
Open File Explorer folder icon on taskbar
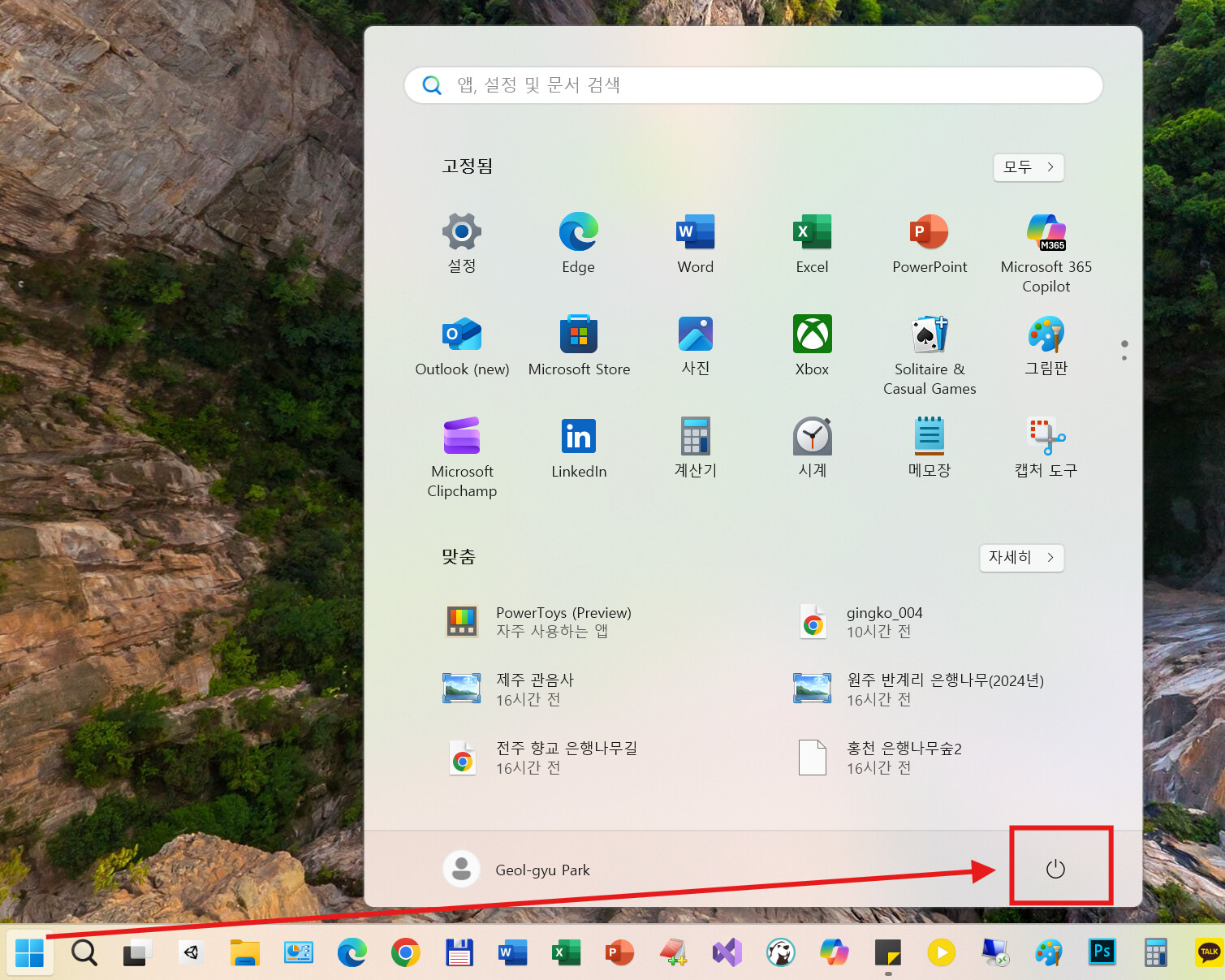(x=244, y=952)
